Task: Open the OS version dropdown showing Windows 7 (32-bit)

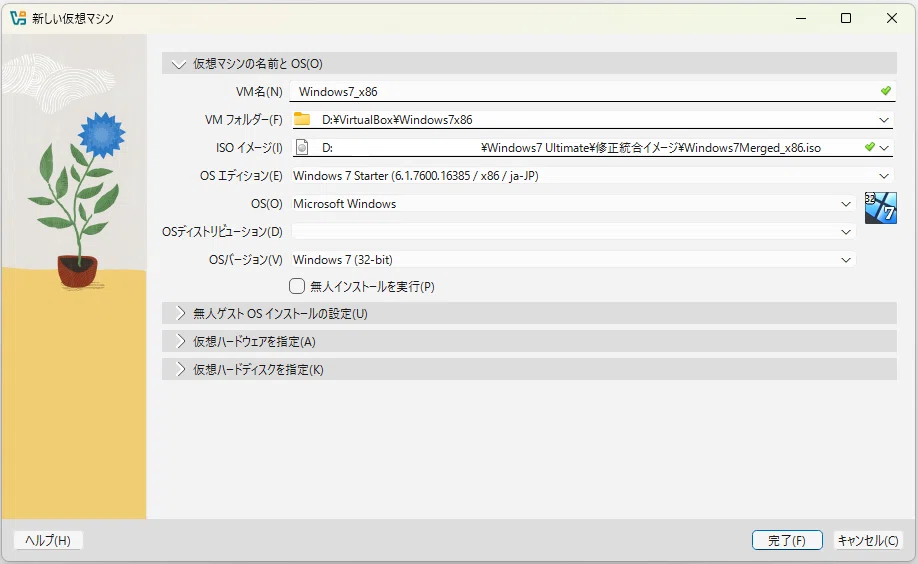Action: pos(573,259)
